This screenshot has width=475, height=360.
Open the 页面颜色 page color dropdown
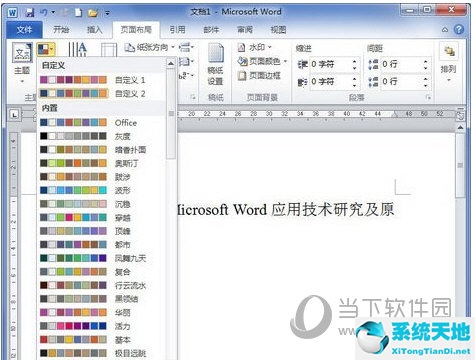(262, 61)
